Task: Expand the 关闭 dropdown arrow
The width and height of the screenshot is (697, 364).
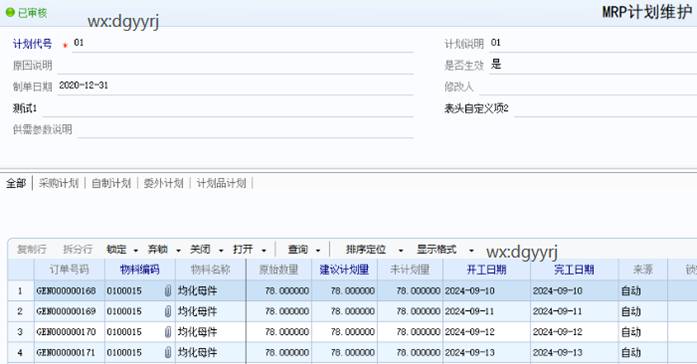Action: [221, 250]
